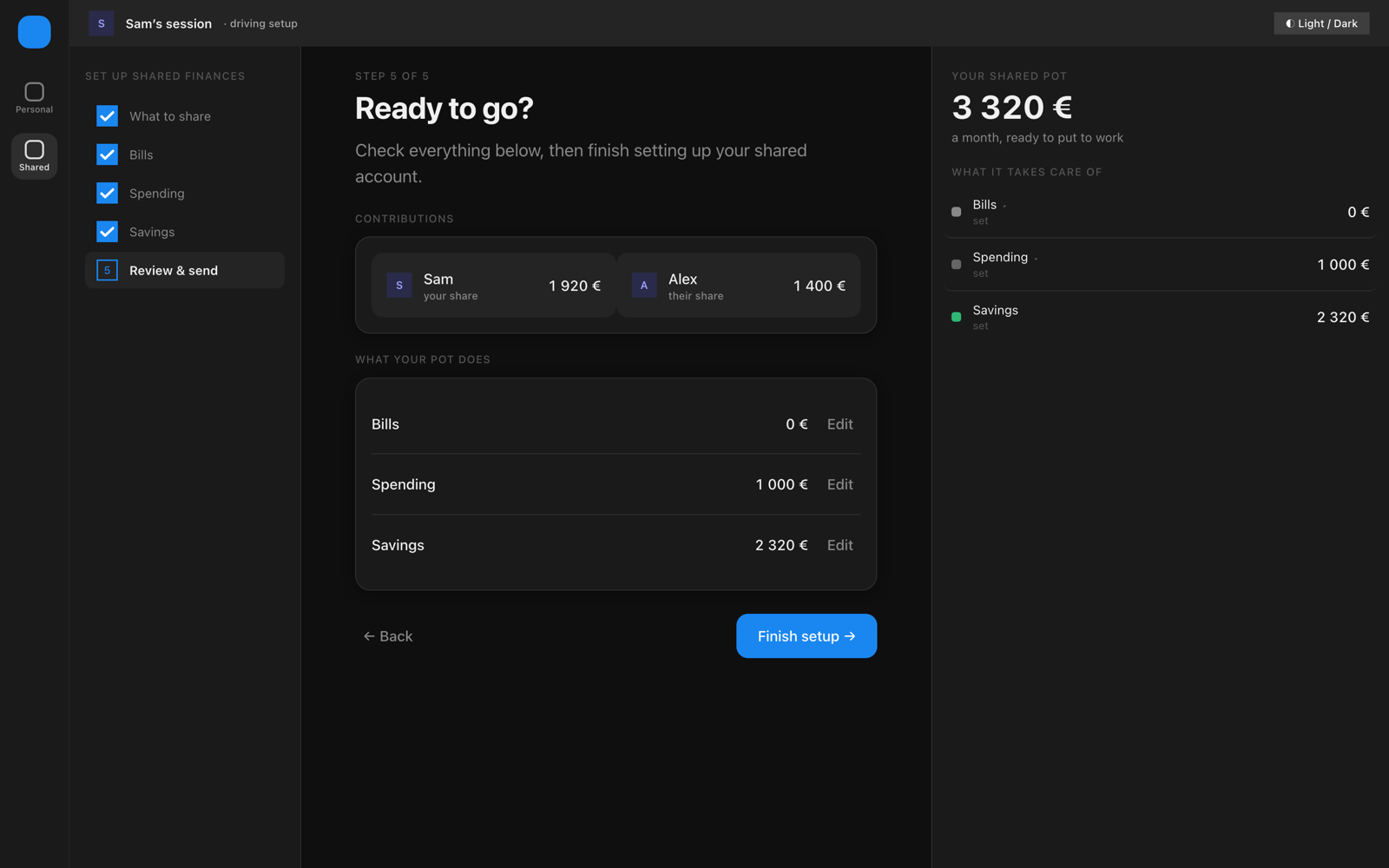
Task: Open the Shared section icon
Action: tap(34, 155)
